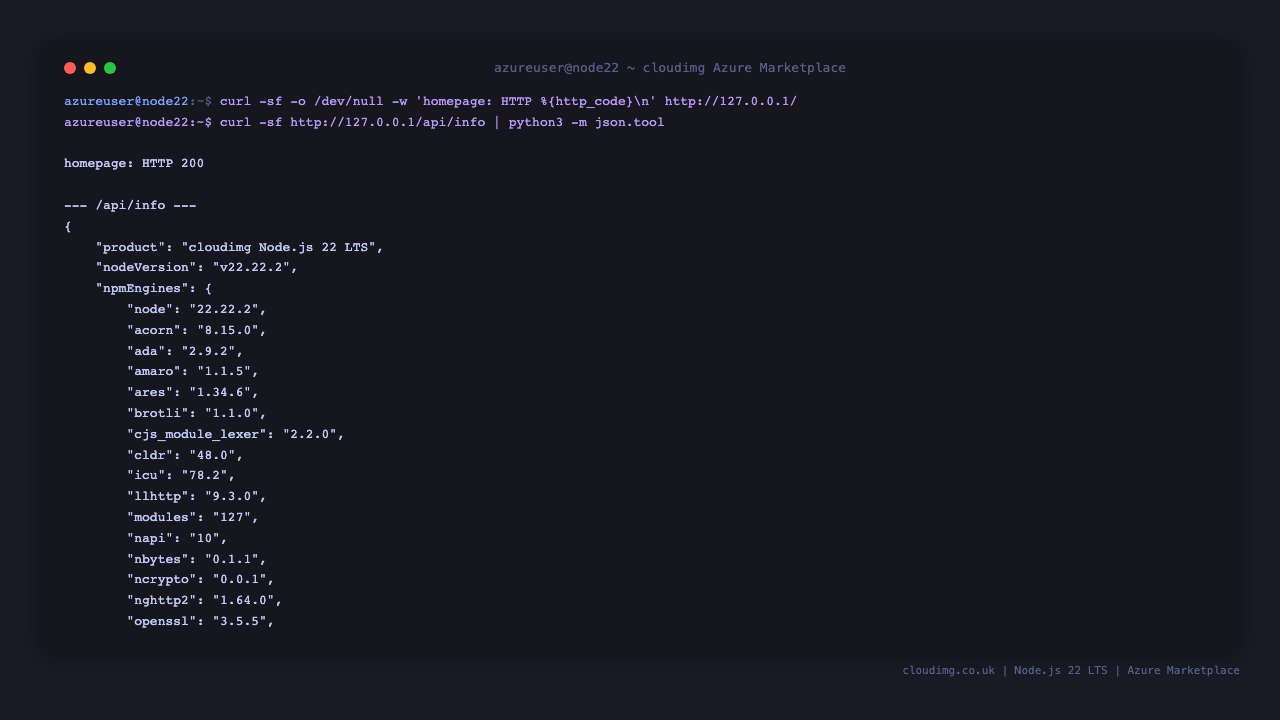Click the red close window dot

point(70,68)
